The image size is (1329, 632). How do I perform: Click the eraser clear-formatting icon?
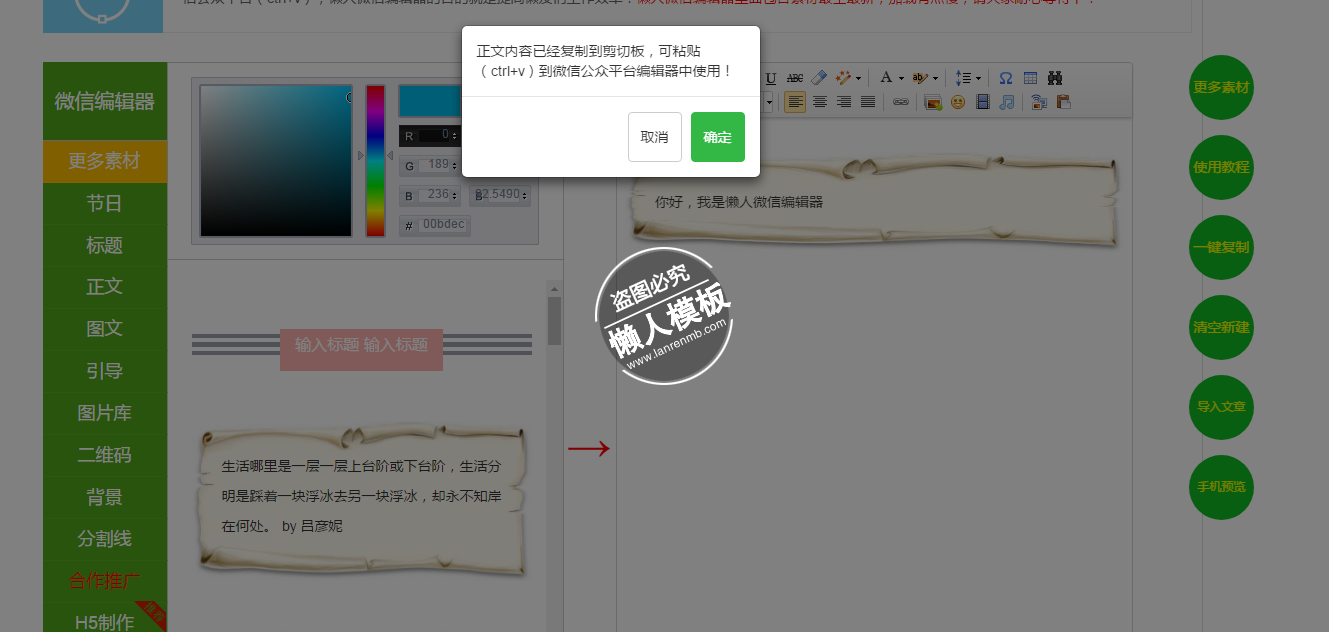point(818,78)
